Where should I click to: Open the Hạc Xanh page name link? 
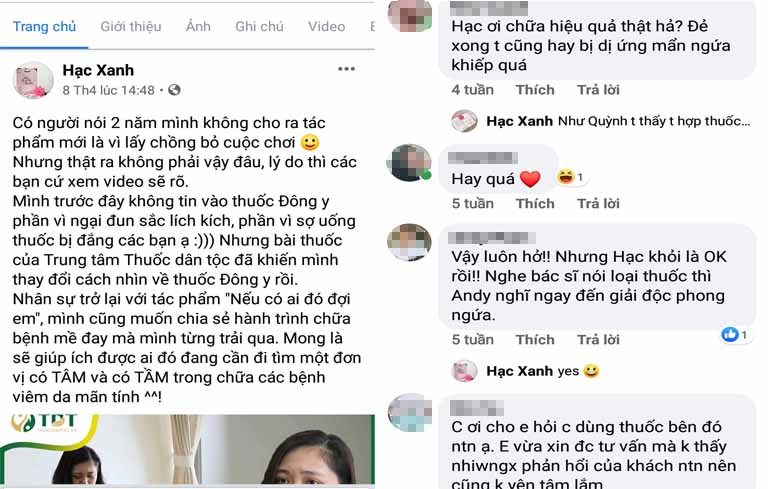pyautogui.click(x=98, y=70)
